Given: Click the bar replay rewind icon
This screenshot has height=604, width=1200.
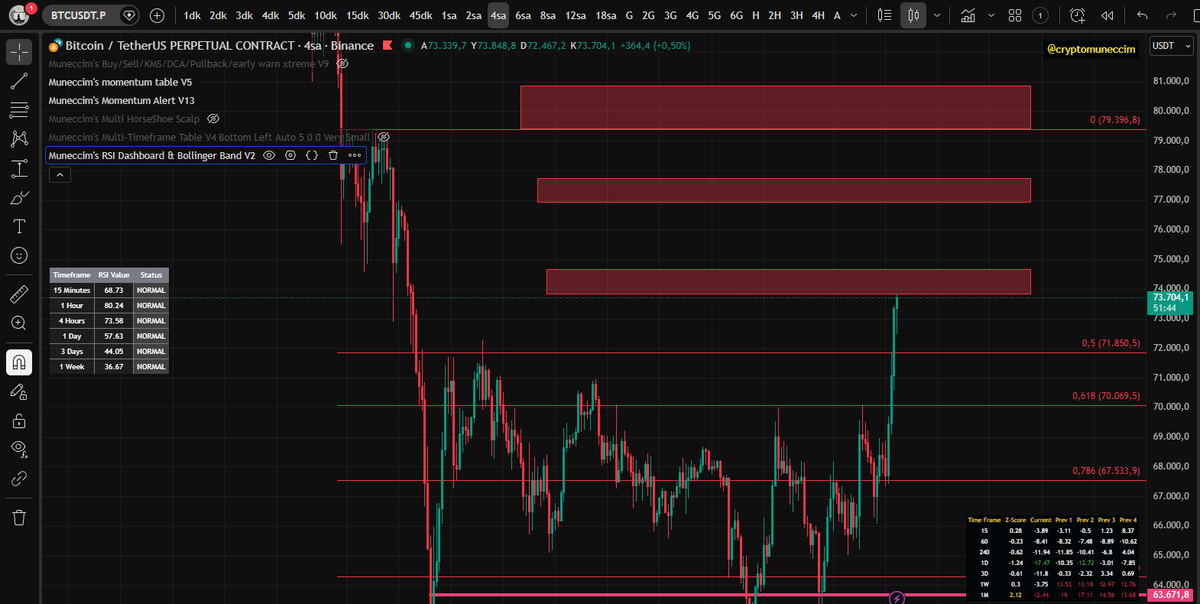Looking at the screenshot, I should point(1107,16).
